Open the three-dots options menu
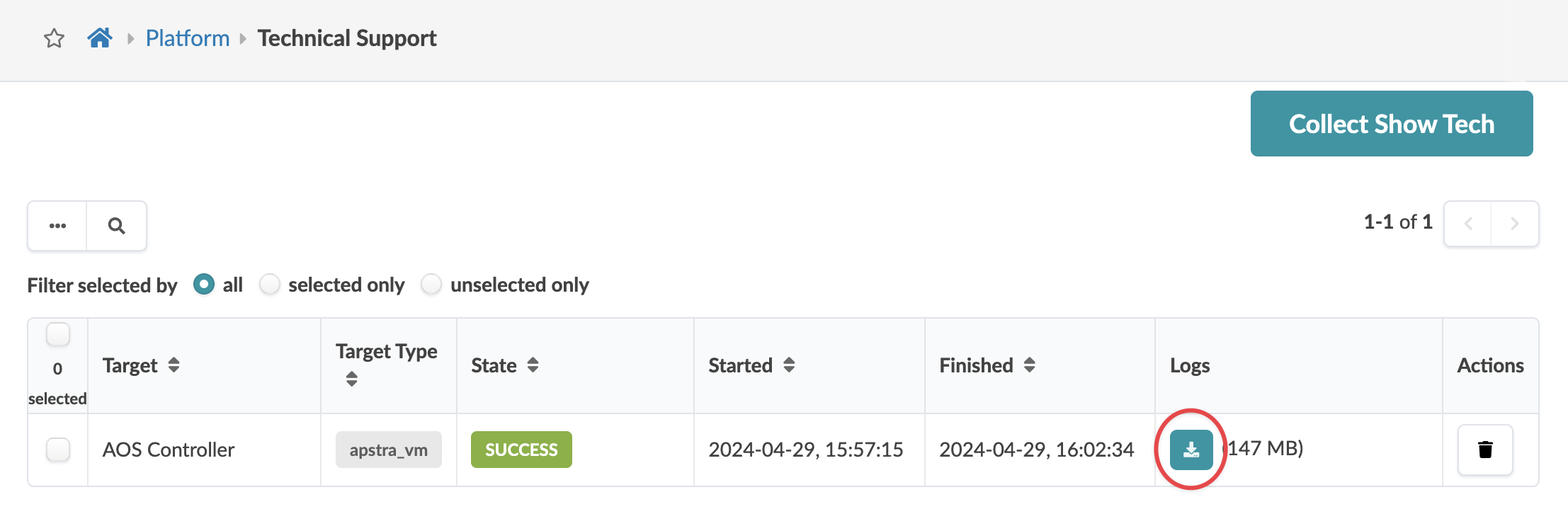This screenshot has width=1568, height=514. coord(57,226)
